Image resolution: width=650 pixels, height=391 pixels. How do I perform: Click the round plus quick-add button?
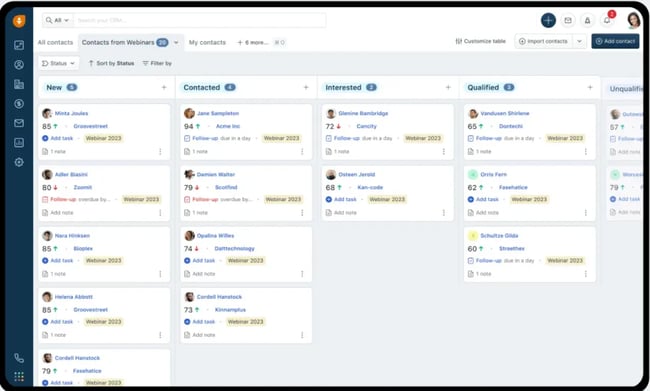pos(548,20)
